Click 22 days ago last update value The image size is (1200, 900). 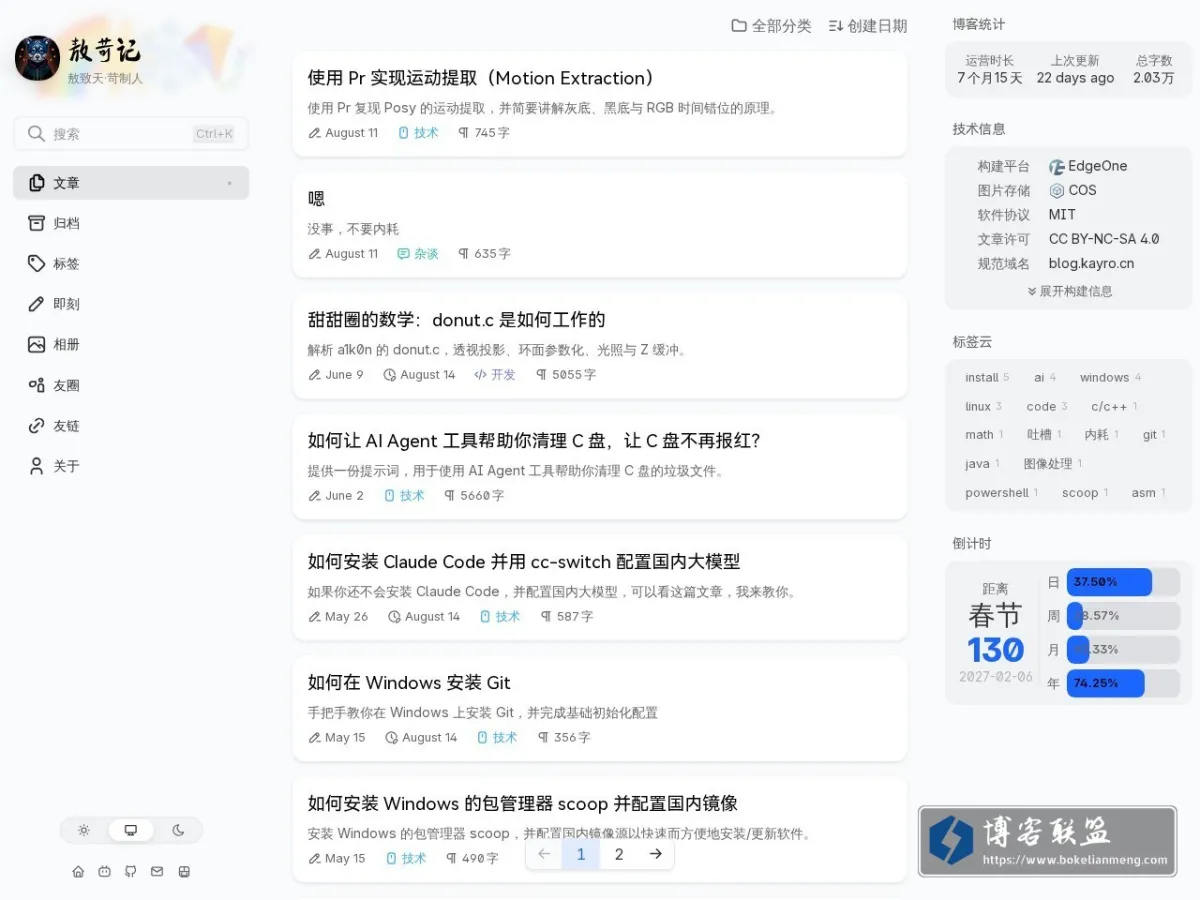click(1075, 78)
